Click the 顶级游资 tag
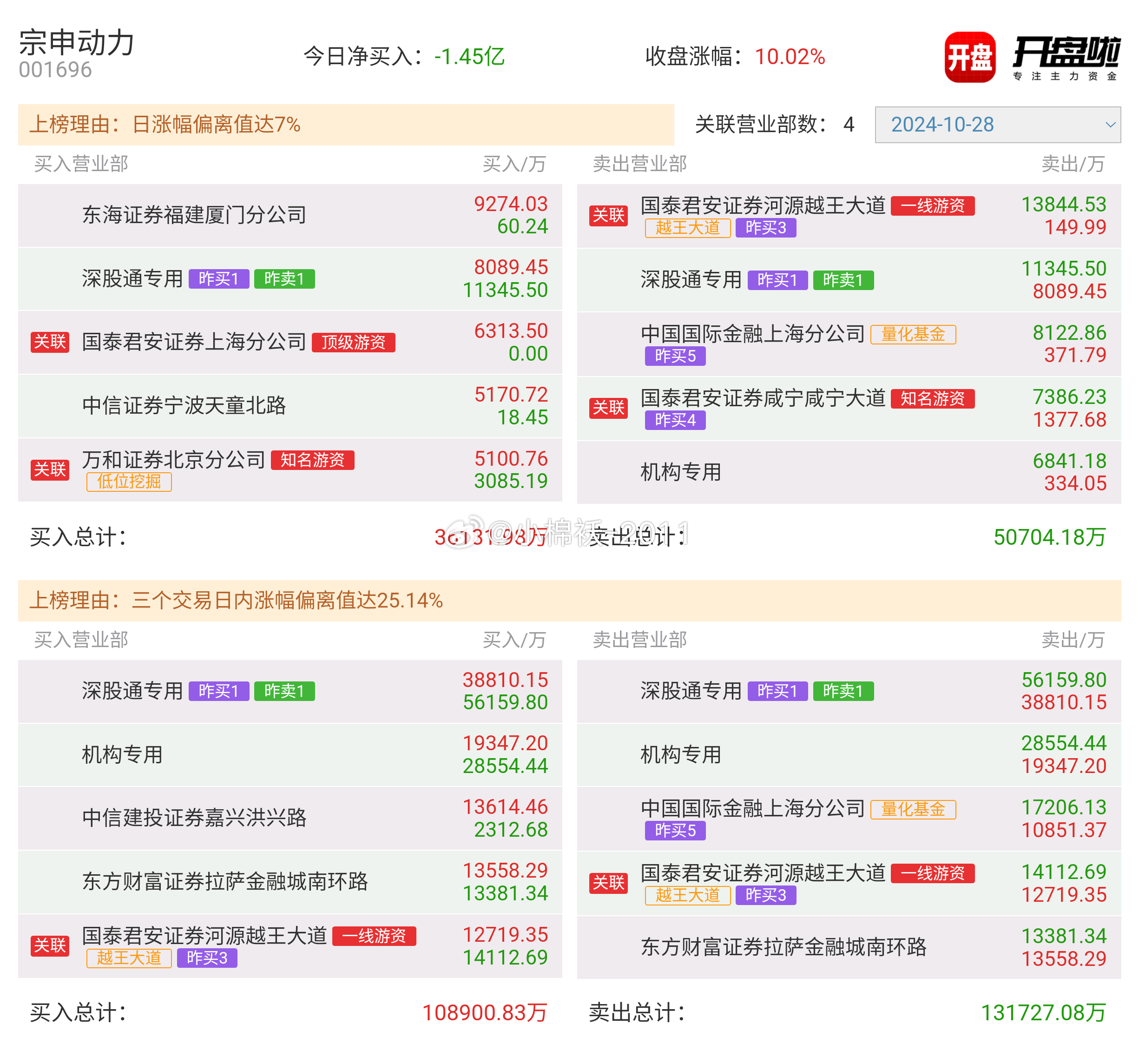Viewport: 1139px width, 1064px height. tap(354, 343)
